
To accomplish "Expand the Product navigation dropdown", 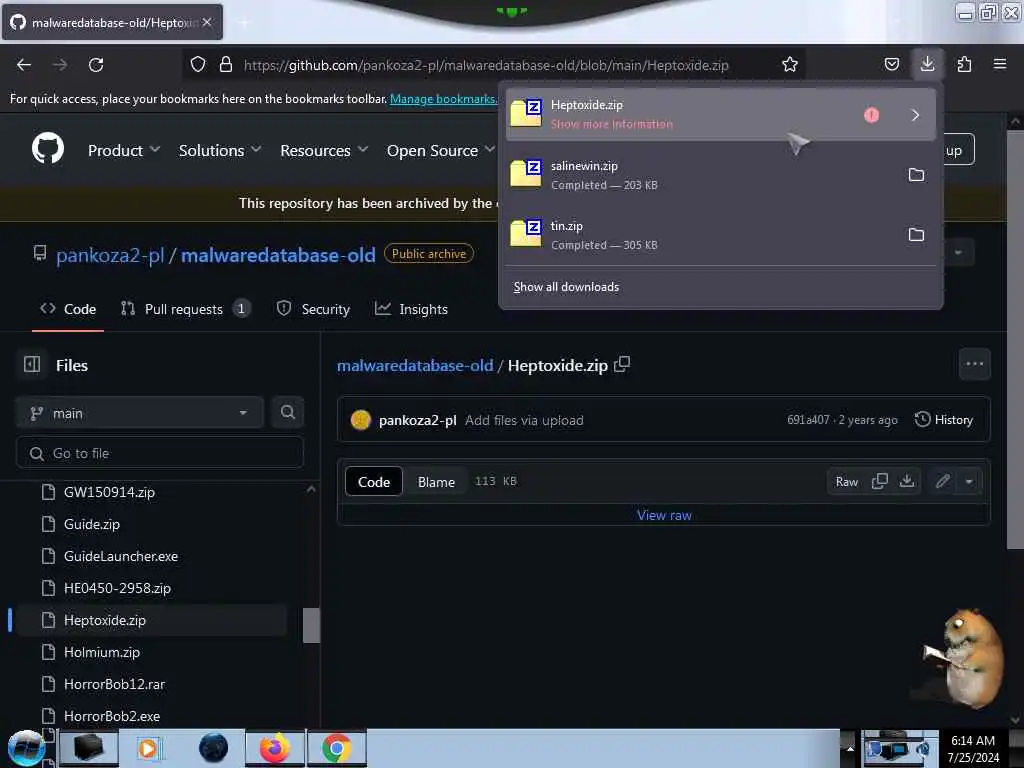I will [124, 150].
